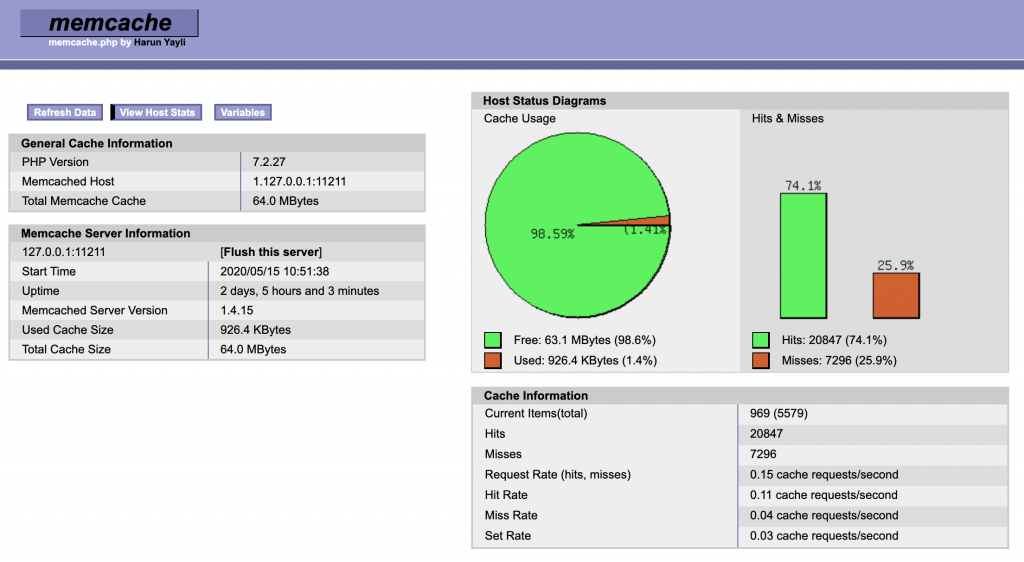Click the server version value 1.4.15
Viewport: 1024px width, 562px height.
coord(236,311)
